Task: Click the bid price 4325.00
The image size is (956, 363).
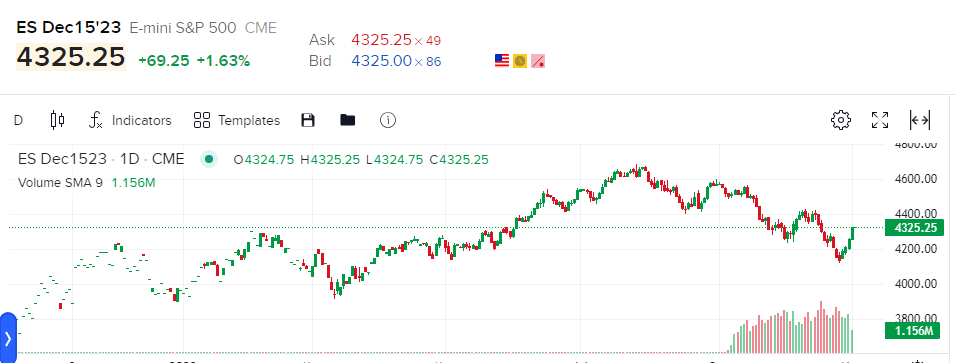Action: (382, 61)
